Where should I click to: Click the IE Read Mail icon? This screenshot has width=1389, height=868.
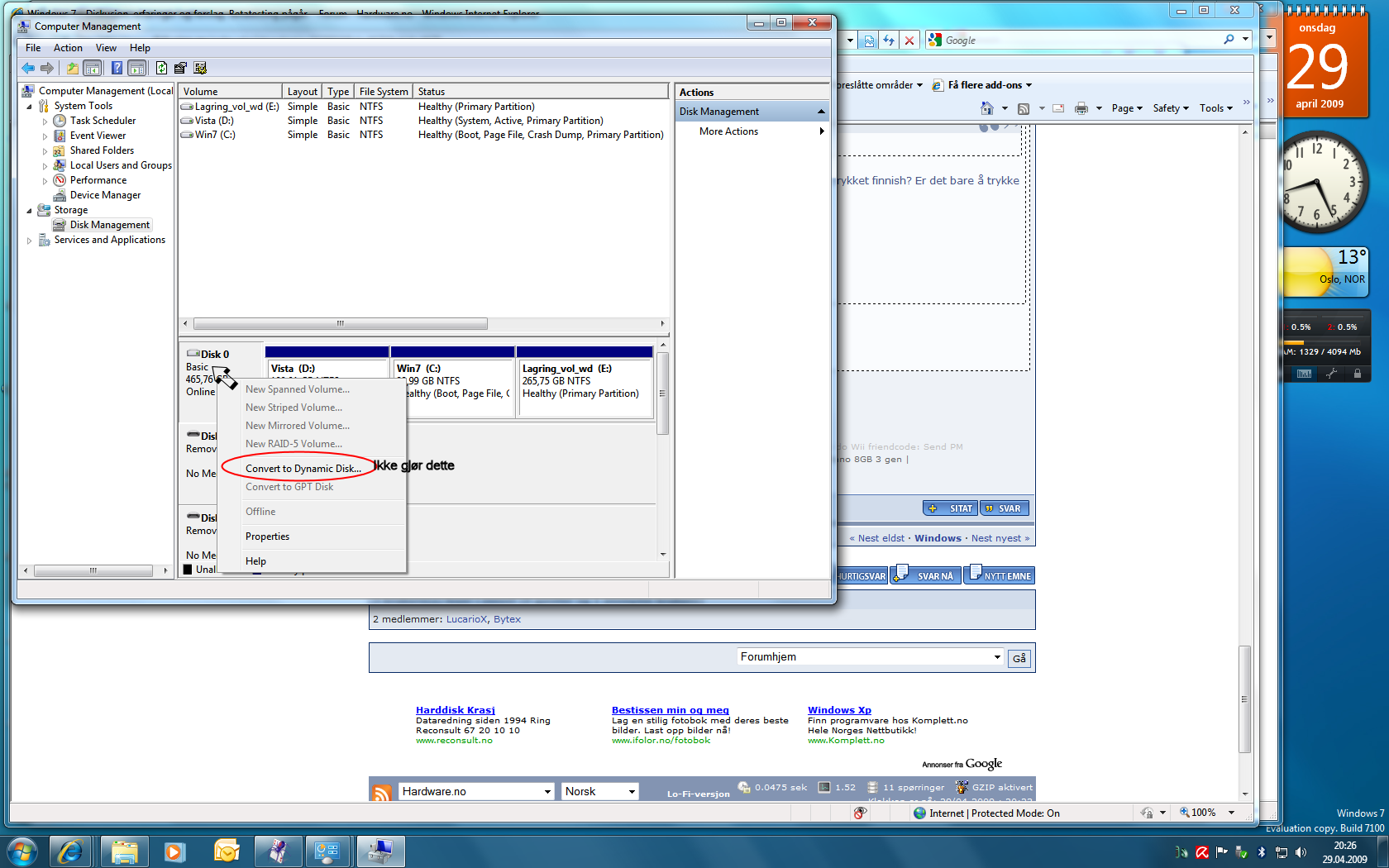tap(1060, 108)
